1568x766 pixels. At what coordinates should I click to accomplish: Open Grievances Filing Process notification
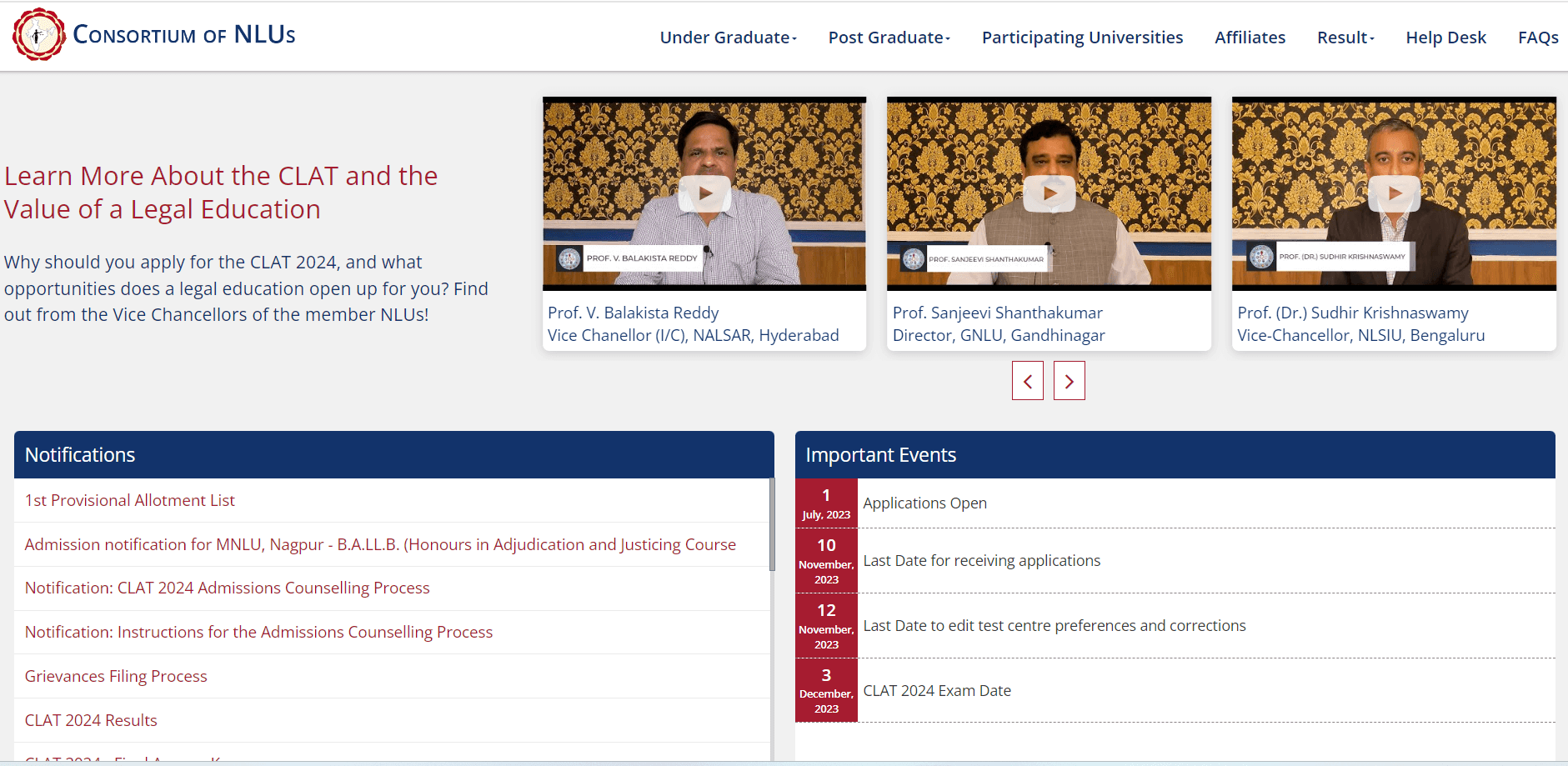tap(116, 676)
